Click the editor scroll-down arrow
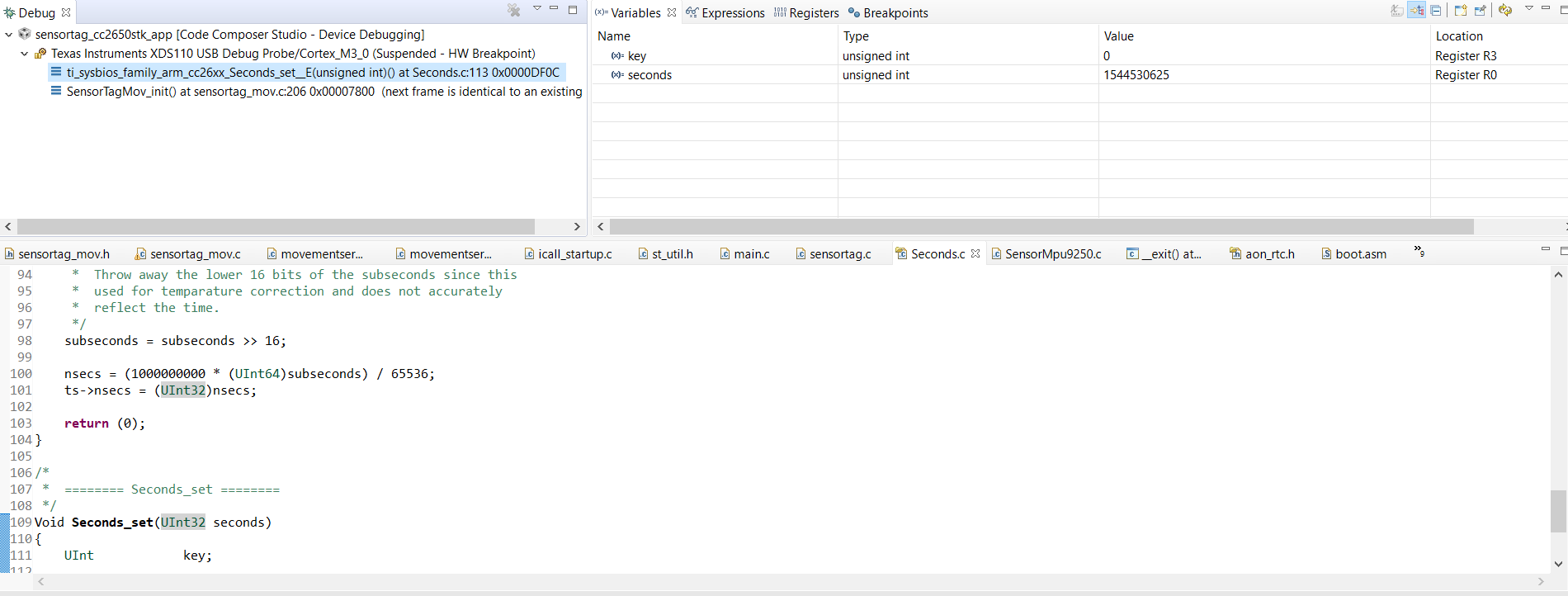The image size is (1568, 596). pyautogui.click(x=1558, y=564)
